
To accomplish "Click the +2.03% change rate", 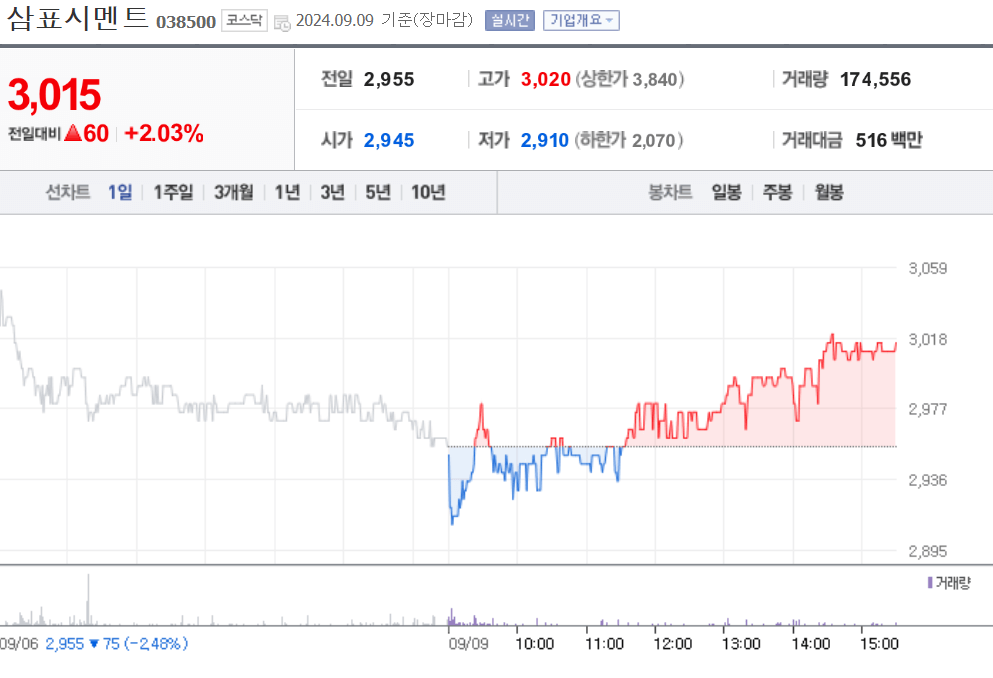I will click(164, 133).
